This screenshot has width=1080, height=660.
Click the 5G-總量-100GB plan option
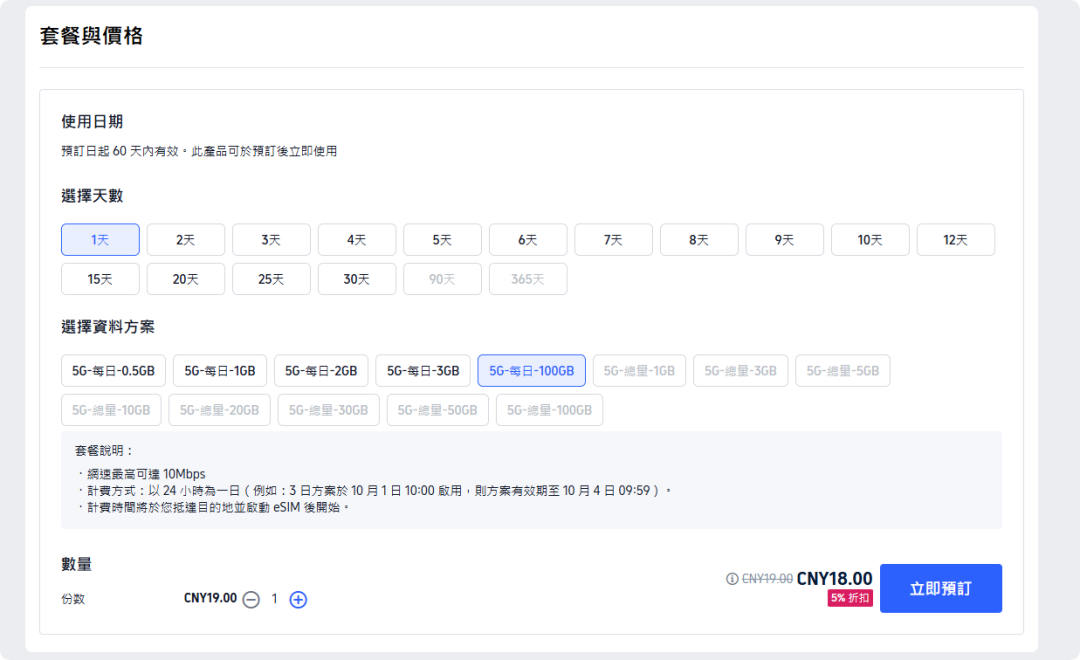pos(550,410)
